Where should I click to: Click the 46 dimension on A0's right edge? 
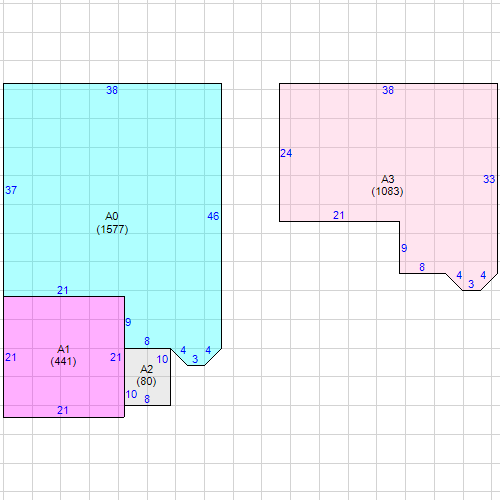tap(213, 216)
